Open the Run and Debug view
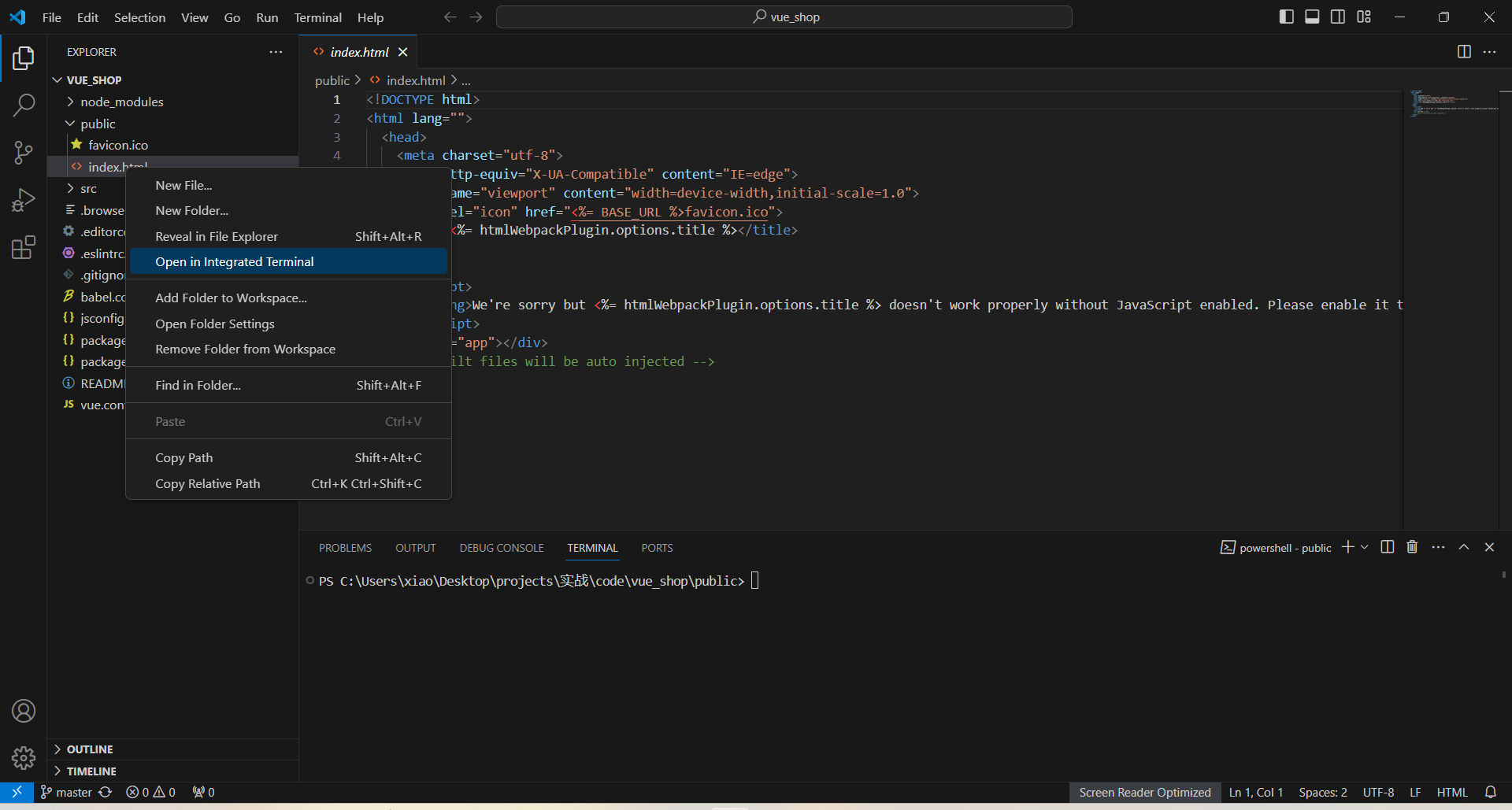The width and height of the screenshot is (1512, 810). tap(24, 200)
